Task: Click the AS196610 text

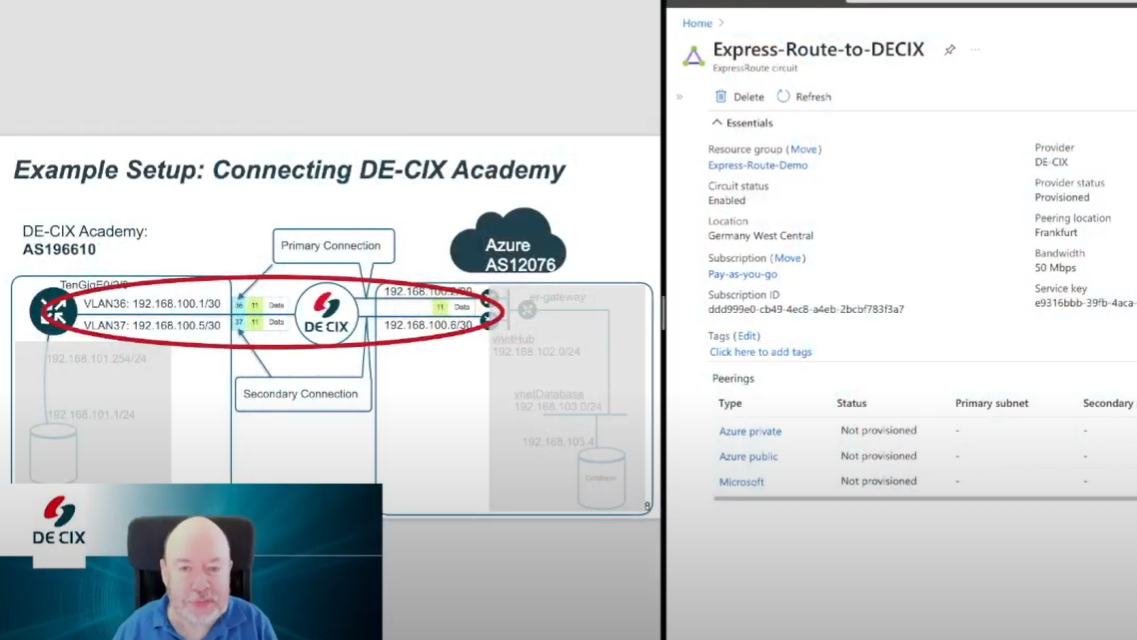Action: click(59, 250)
